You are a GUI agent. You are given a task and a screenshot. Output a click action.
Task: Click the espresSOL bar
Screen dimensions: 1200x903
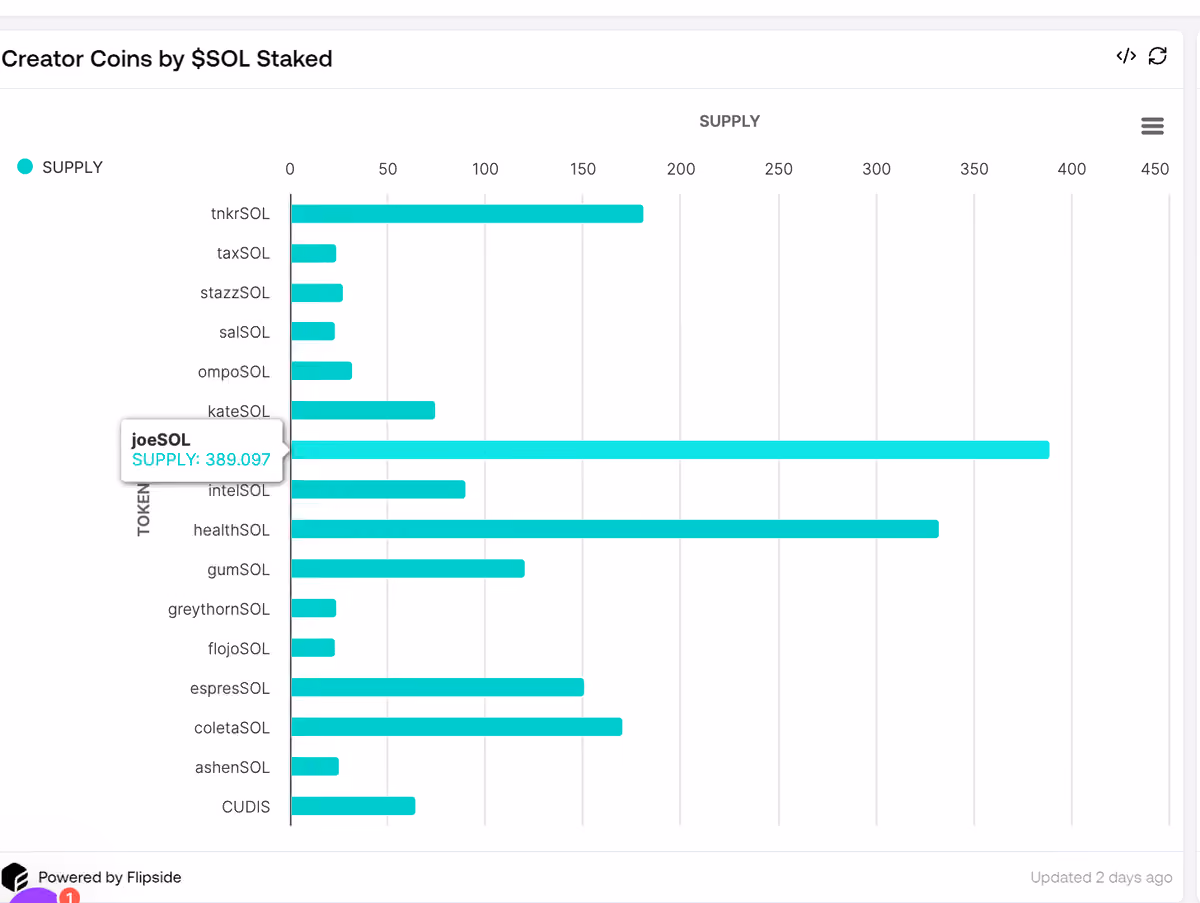click(x=437, y=688)
